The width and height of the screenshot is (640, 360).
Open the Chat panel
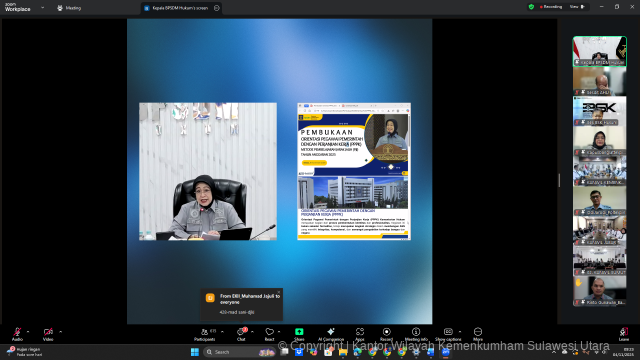coord(241,334)
